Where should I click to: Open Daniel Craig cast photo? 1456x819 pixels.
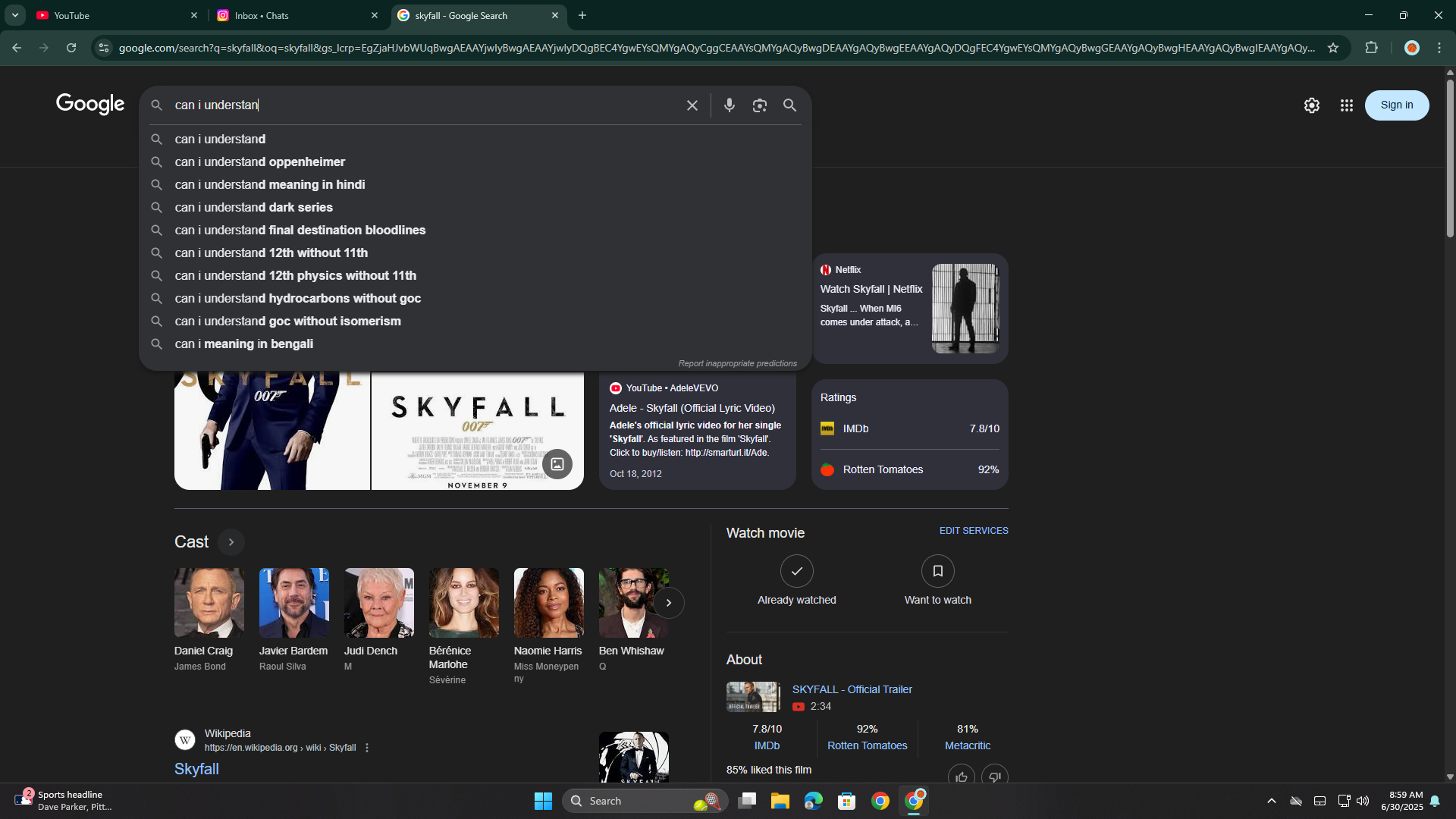[209, 603]
